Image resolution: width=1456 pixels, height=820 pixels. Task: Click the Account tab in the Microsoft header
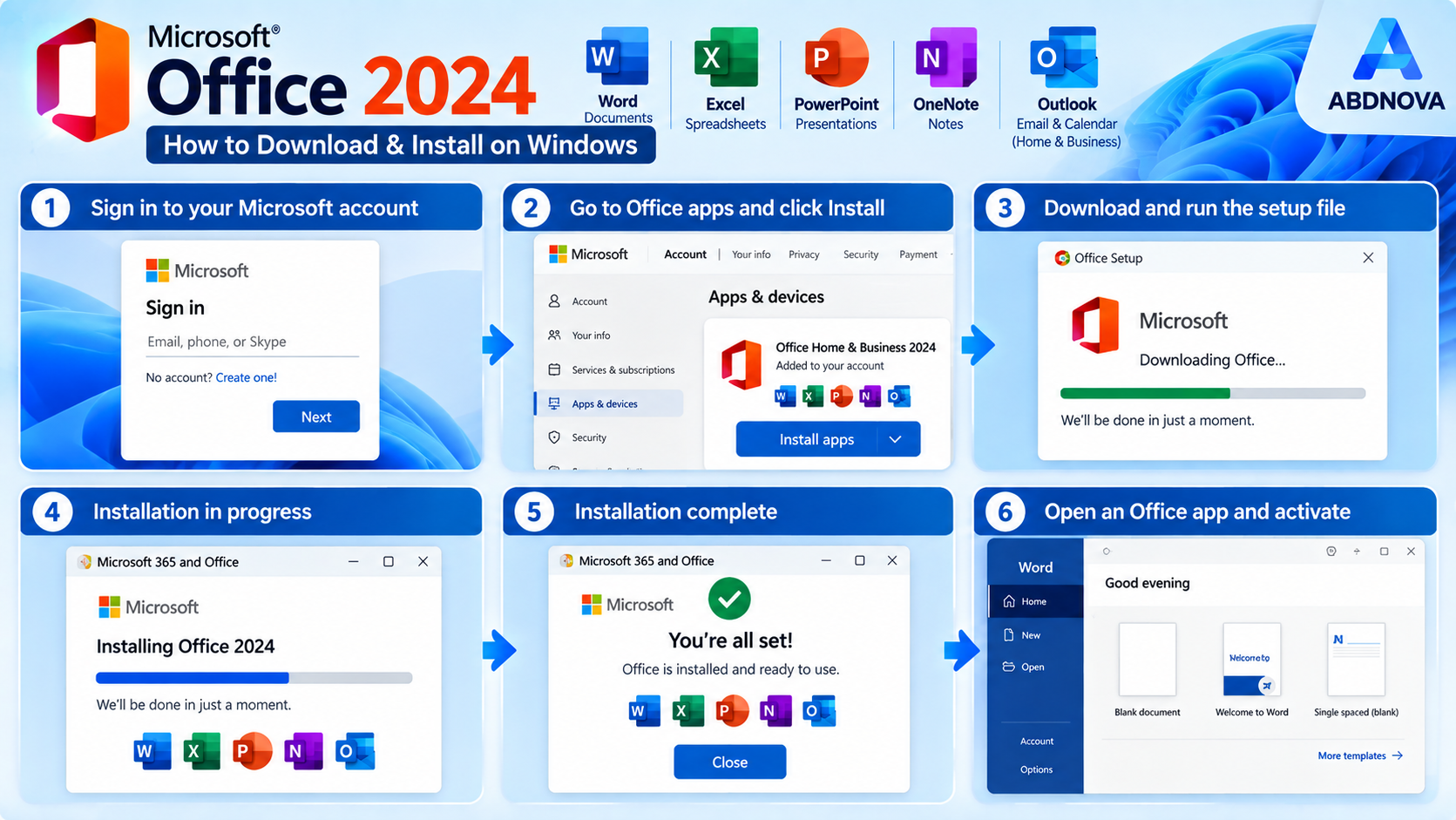pyautogui.click(x=685, y=254)
